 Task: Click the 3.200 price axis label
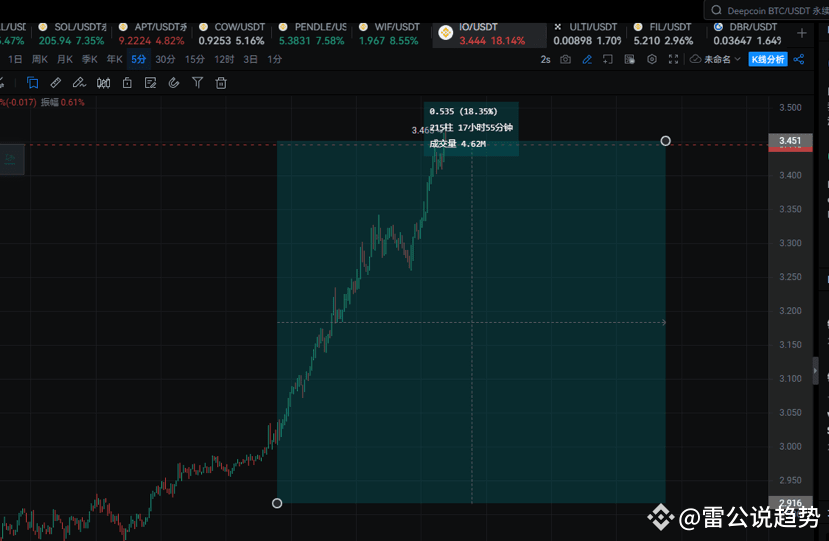(x=790, y=310)
